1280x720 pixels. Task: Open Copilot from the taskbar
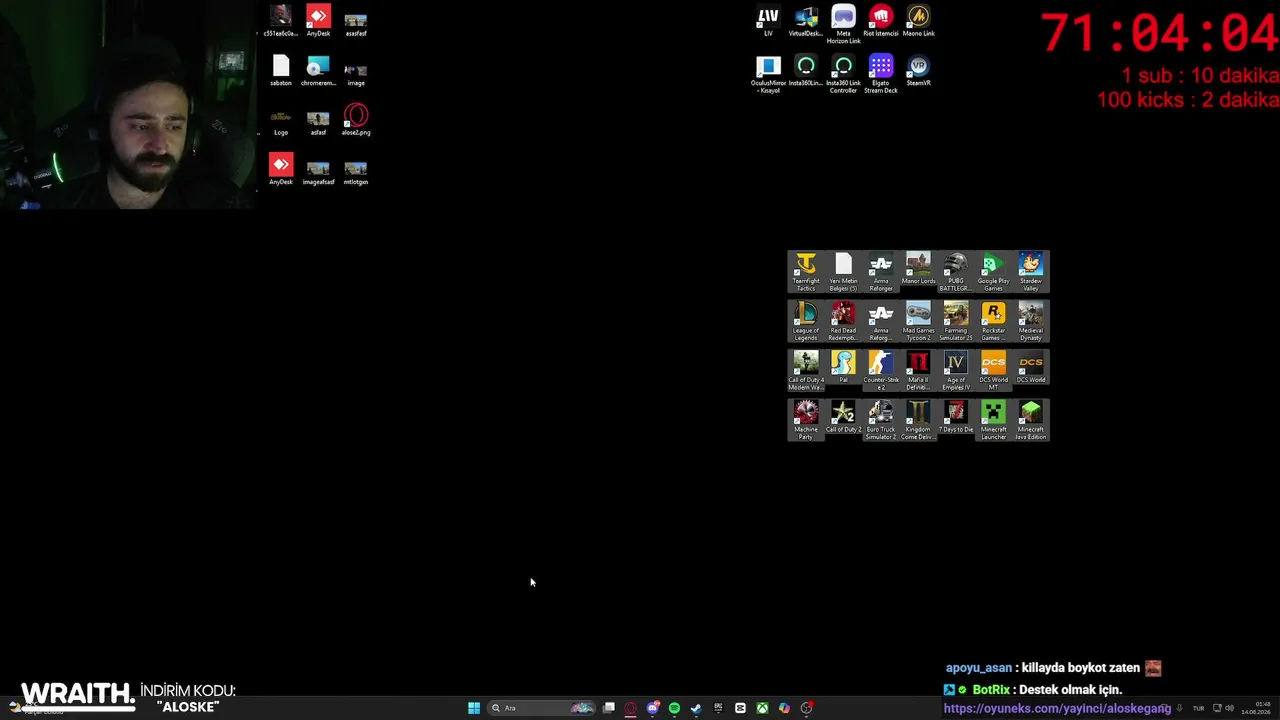784,708
